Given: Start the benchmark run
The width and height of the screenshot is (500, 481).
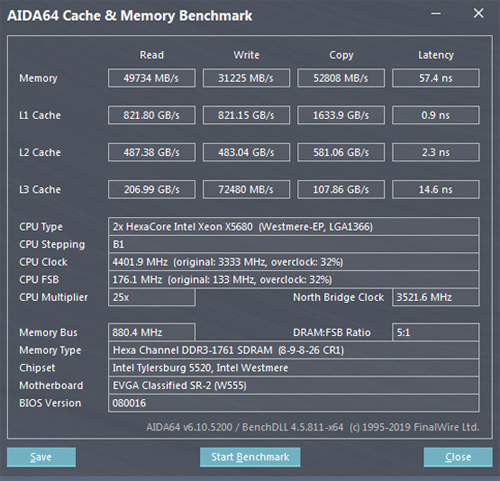Looking at the screenshot, I should coord(250,457).
